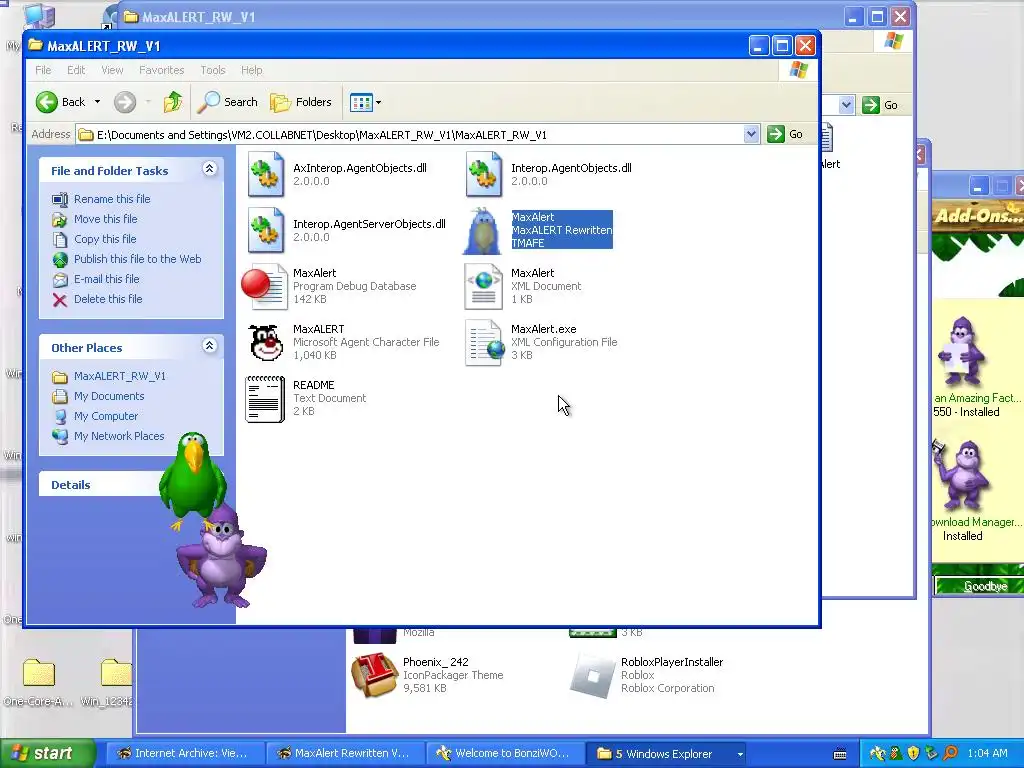
Task: Select README text document icon
Action: [264, 399]
